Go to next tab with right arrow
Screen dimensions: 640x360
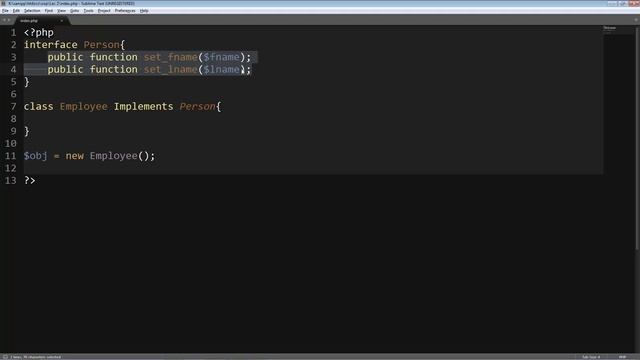[9, 20]
